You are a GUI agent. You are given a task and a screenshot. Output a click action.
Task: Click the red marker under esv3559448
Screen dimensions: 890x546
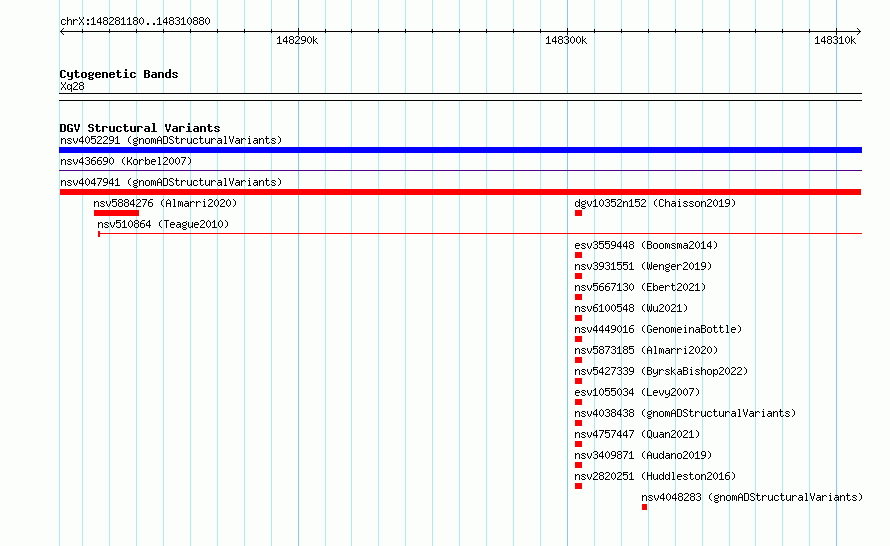578,255
